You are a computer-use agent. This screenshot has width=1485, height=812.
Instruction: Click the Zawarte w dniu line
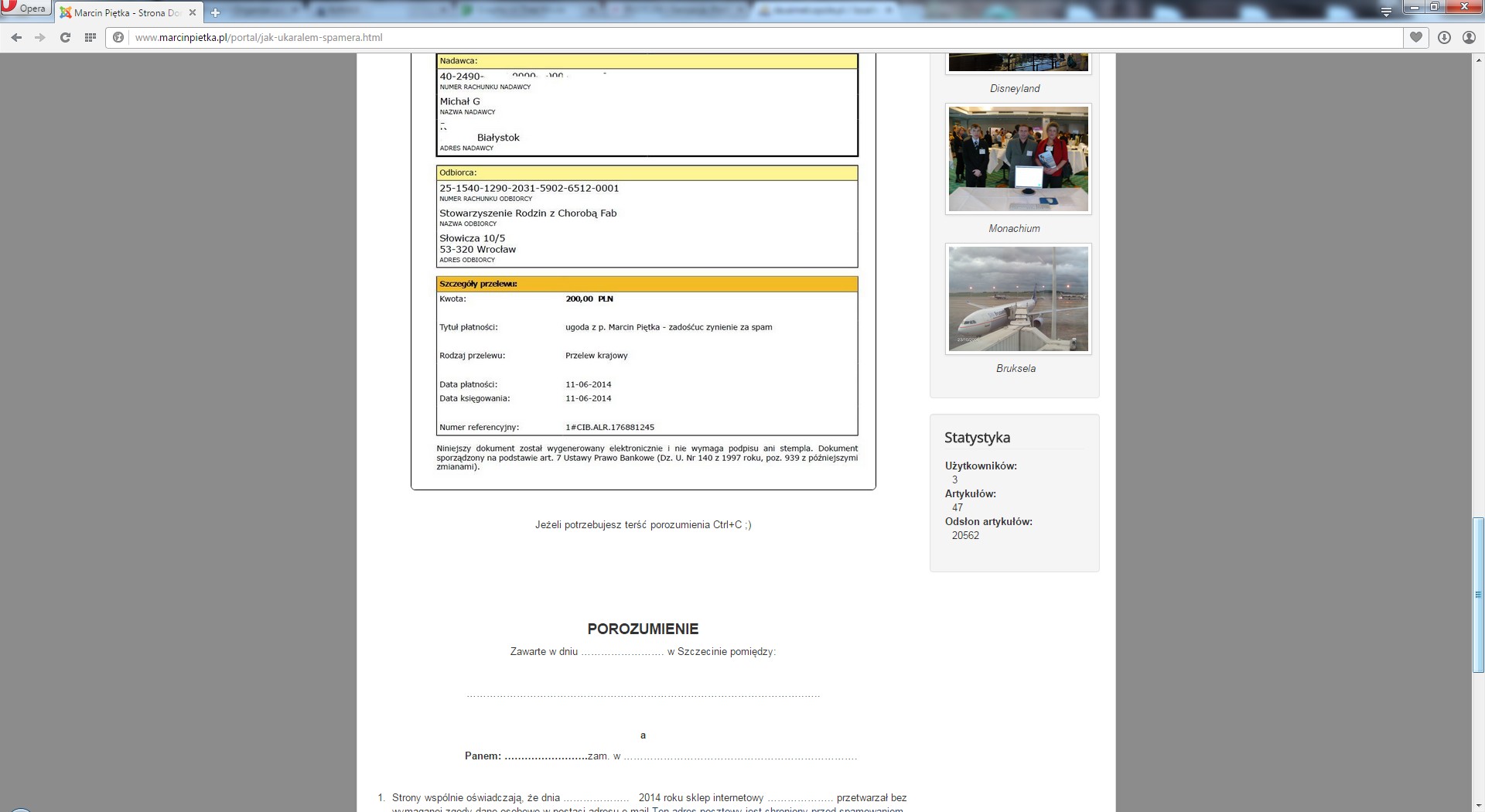643,651
